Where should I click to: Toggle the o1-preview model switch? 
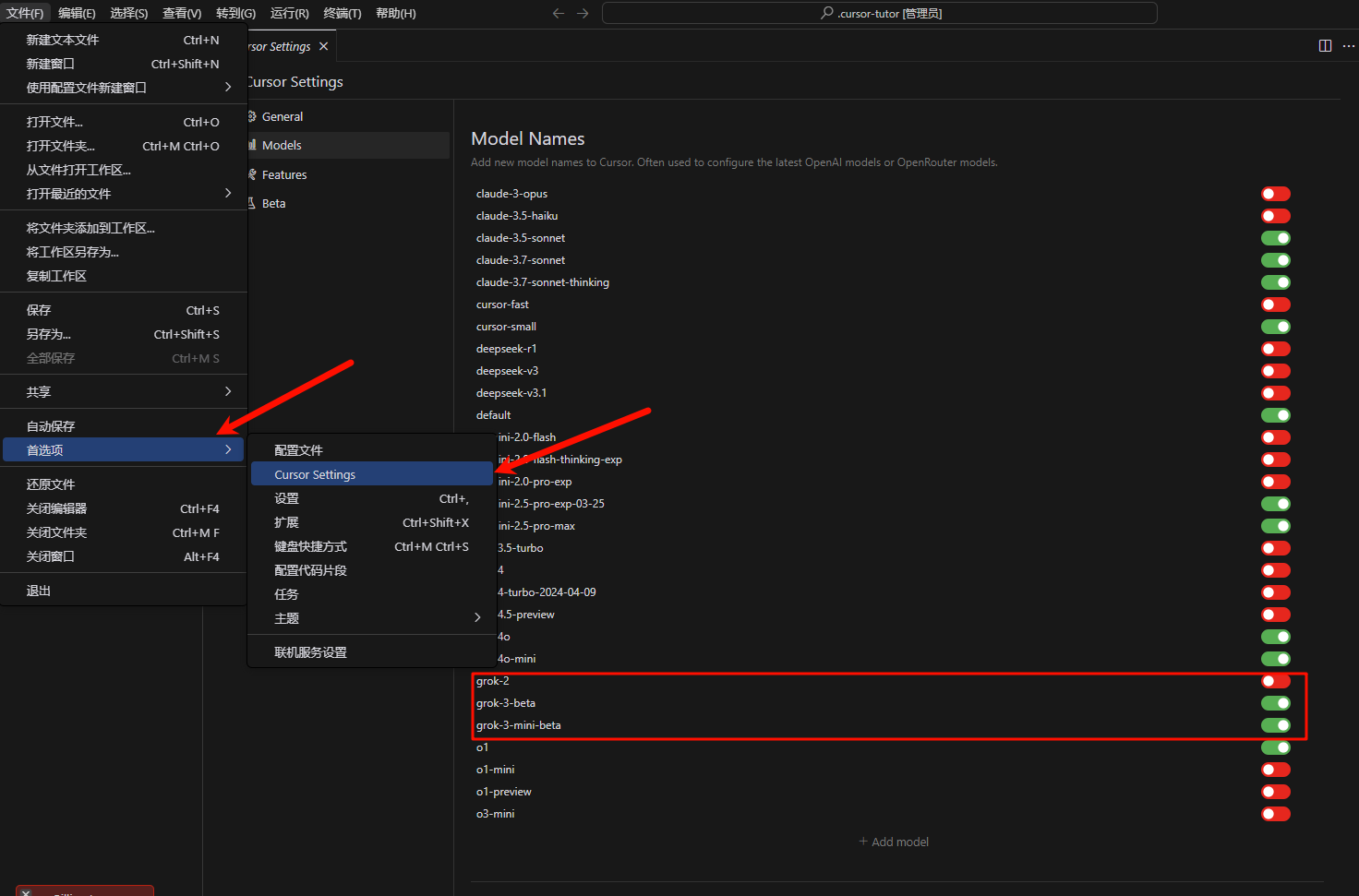pyautogui.click(x=1276, y=792)
